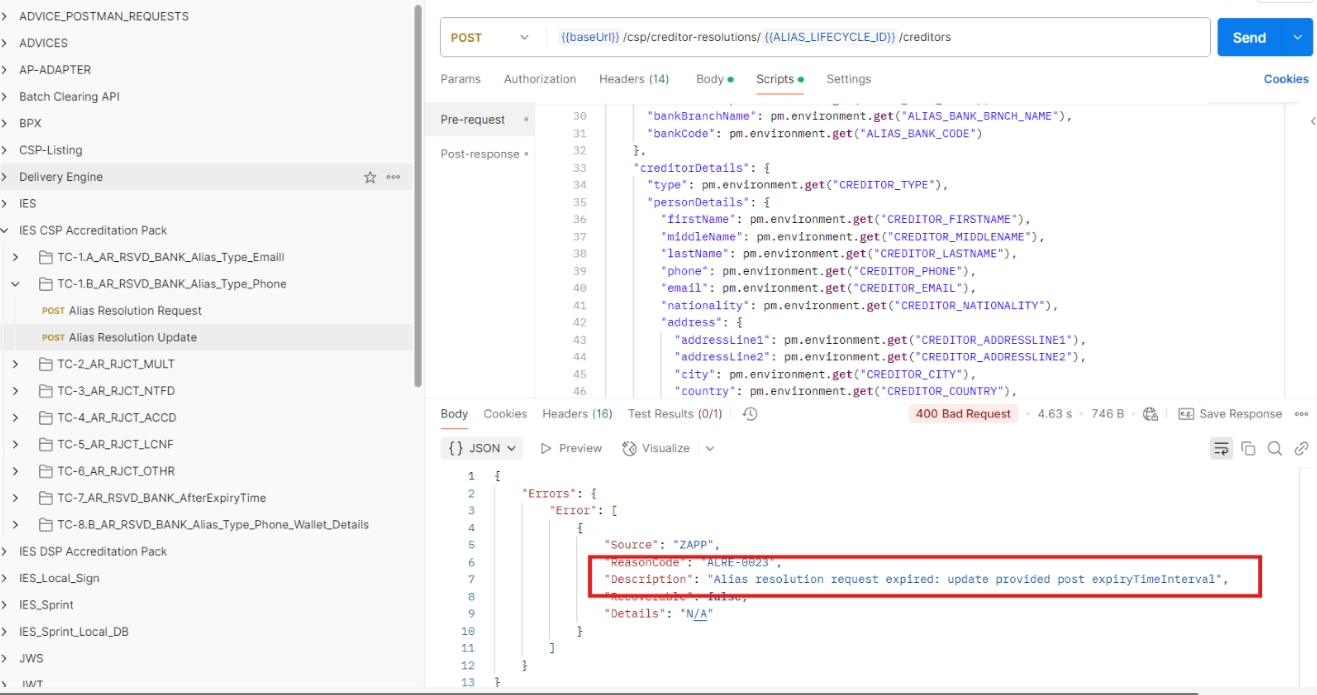Screen dimensions: 1317x695
Task: Open the AP-ADAPTER collection
Action: (55, 70)
